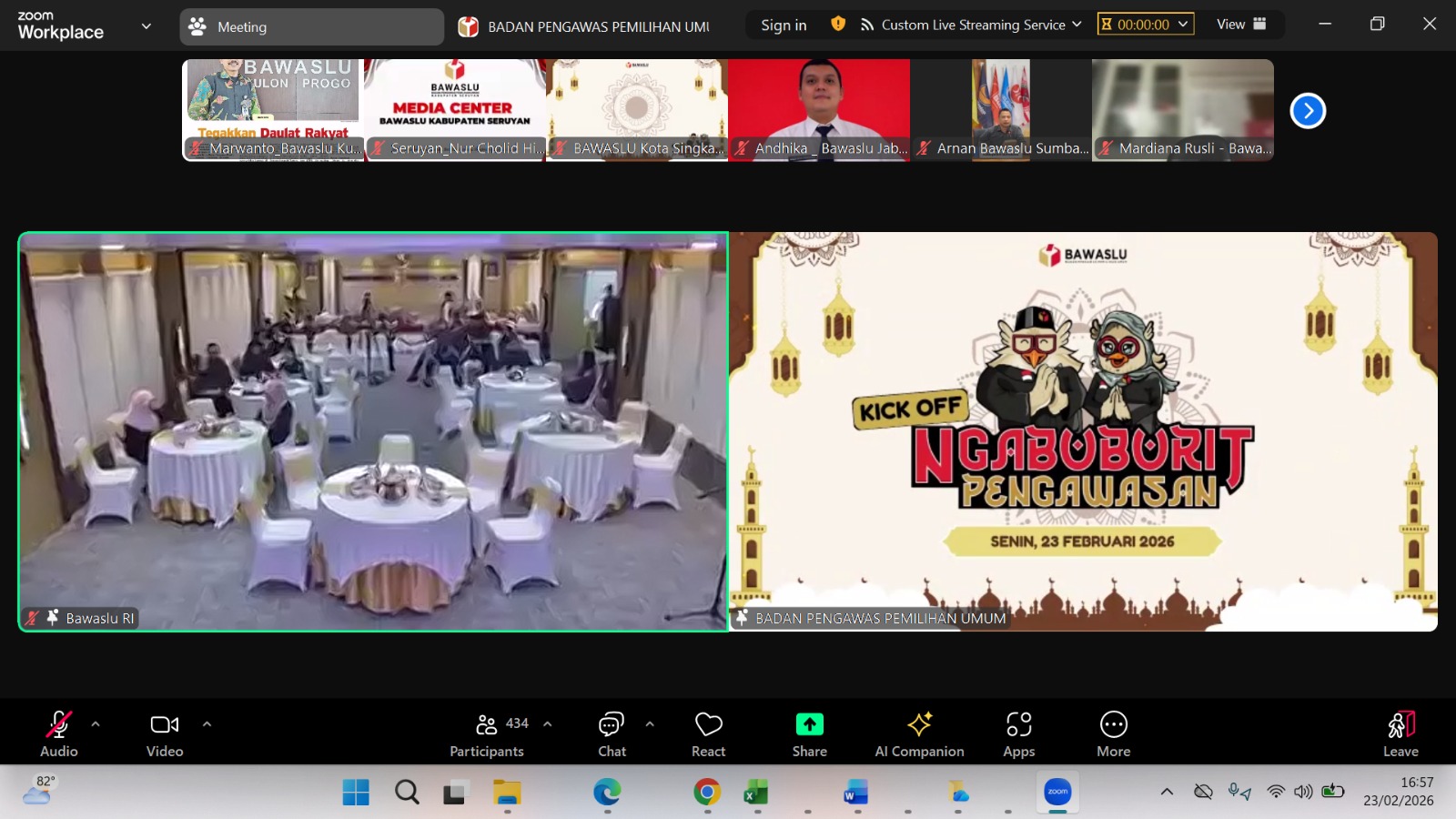Open the Chat panel

[612, 733]
